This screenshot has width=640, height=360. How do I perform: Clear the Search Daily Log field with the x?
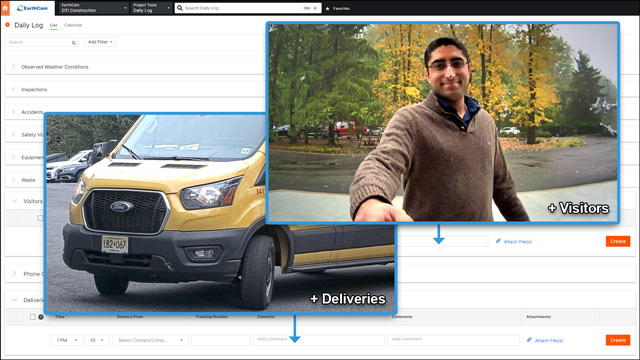pos(315,8)
